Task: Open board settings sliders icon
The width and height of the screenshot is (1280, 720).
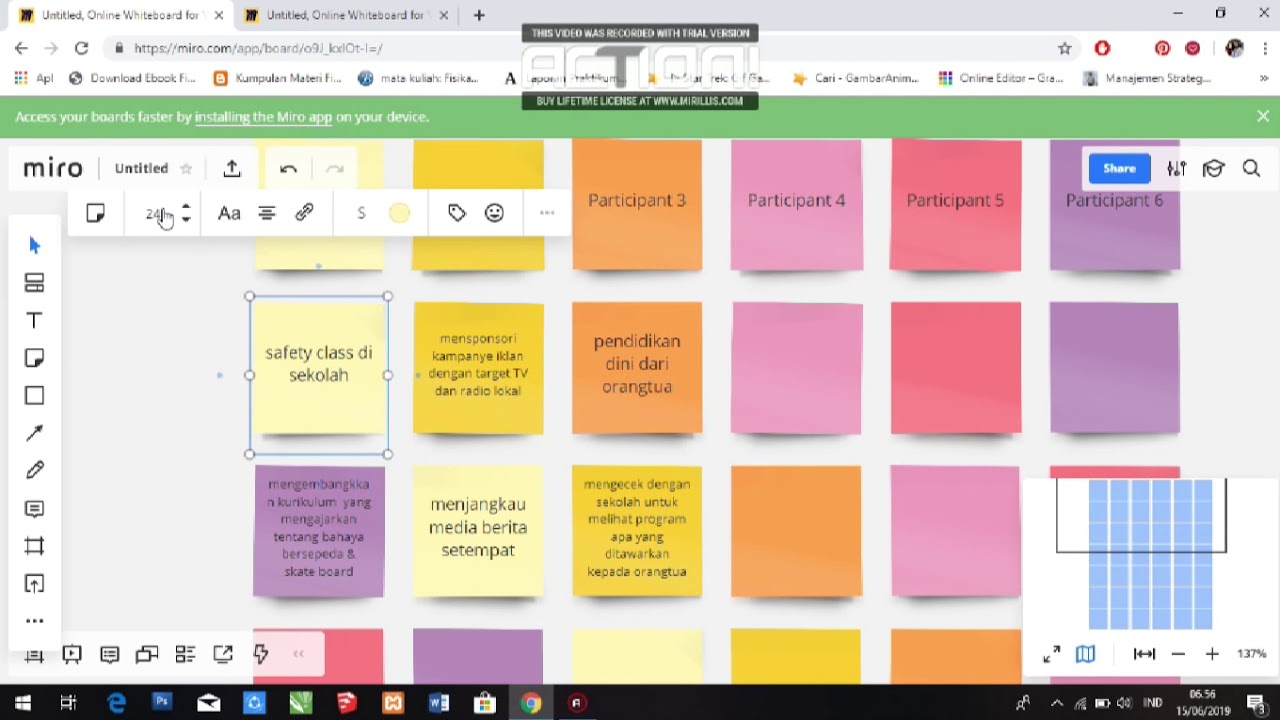Action: click(1176, 169)
